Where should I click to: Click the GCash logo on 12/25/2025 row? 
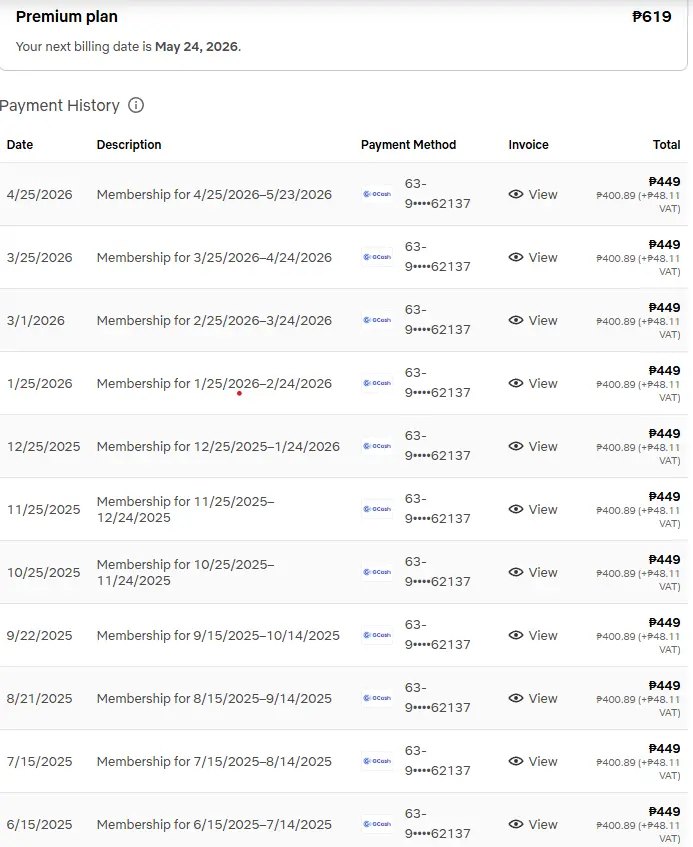click(377, 446)
